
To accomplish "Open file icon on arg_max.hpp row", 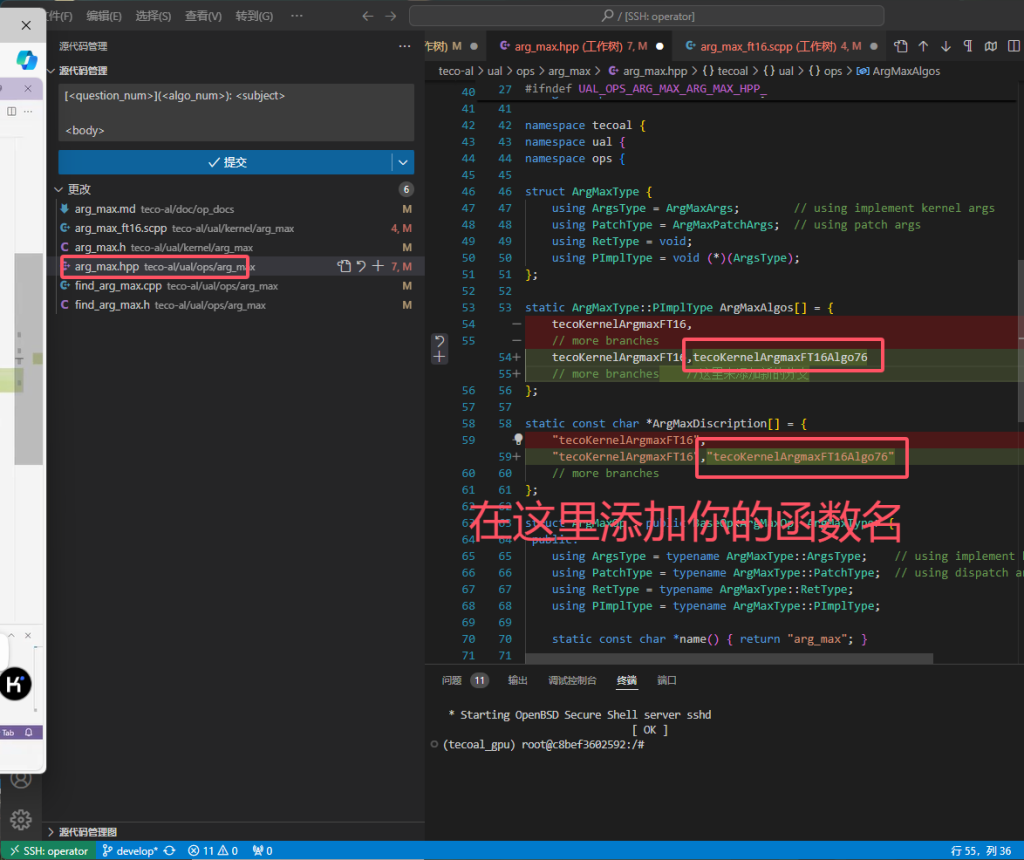I will 344,267.
